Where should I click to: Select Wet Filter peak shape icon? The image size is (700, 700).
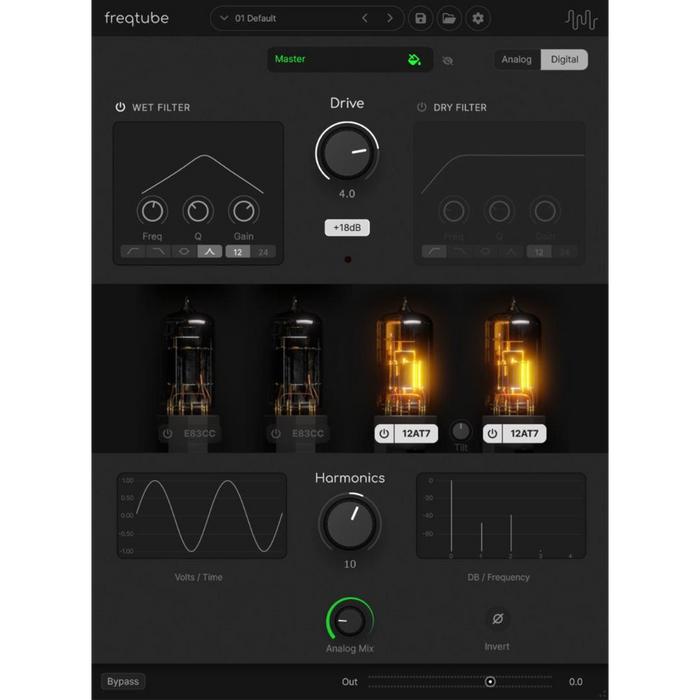coord(209,252)
